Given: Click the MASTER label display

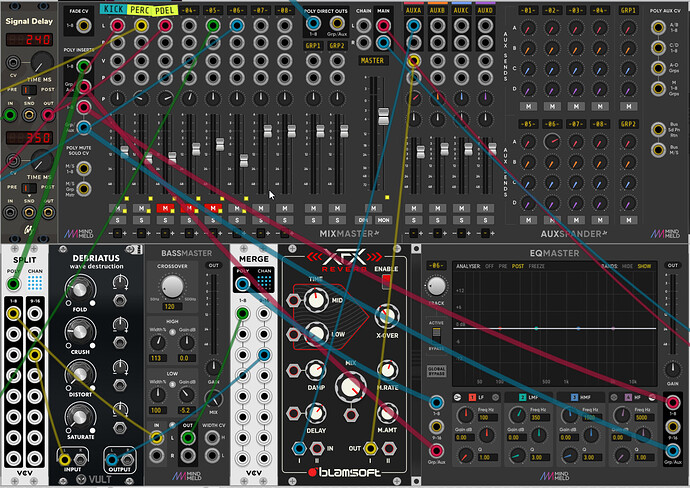Looking at the screenshot, I should pos(373,61).
